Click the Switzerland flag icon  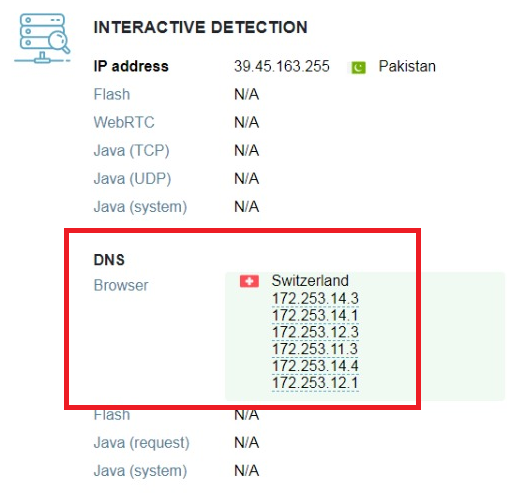249,281
